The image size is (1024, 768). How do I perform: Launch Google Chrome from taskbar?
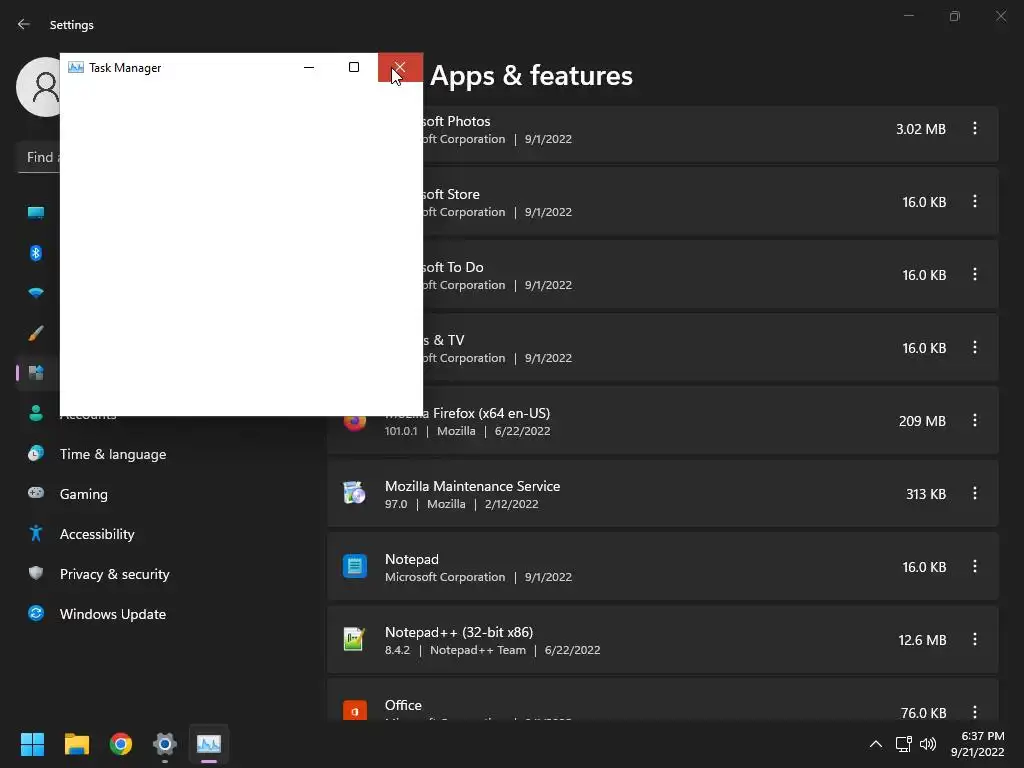(121, 744)
